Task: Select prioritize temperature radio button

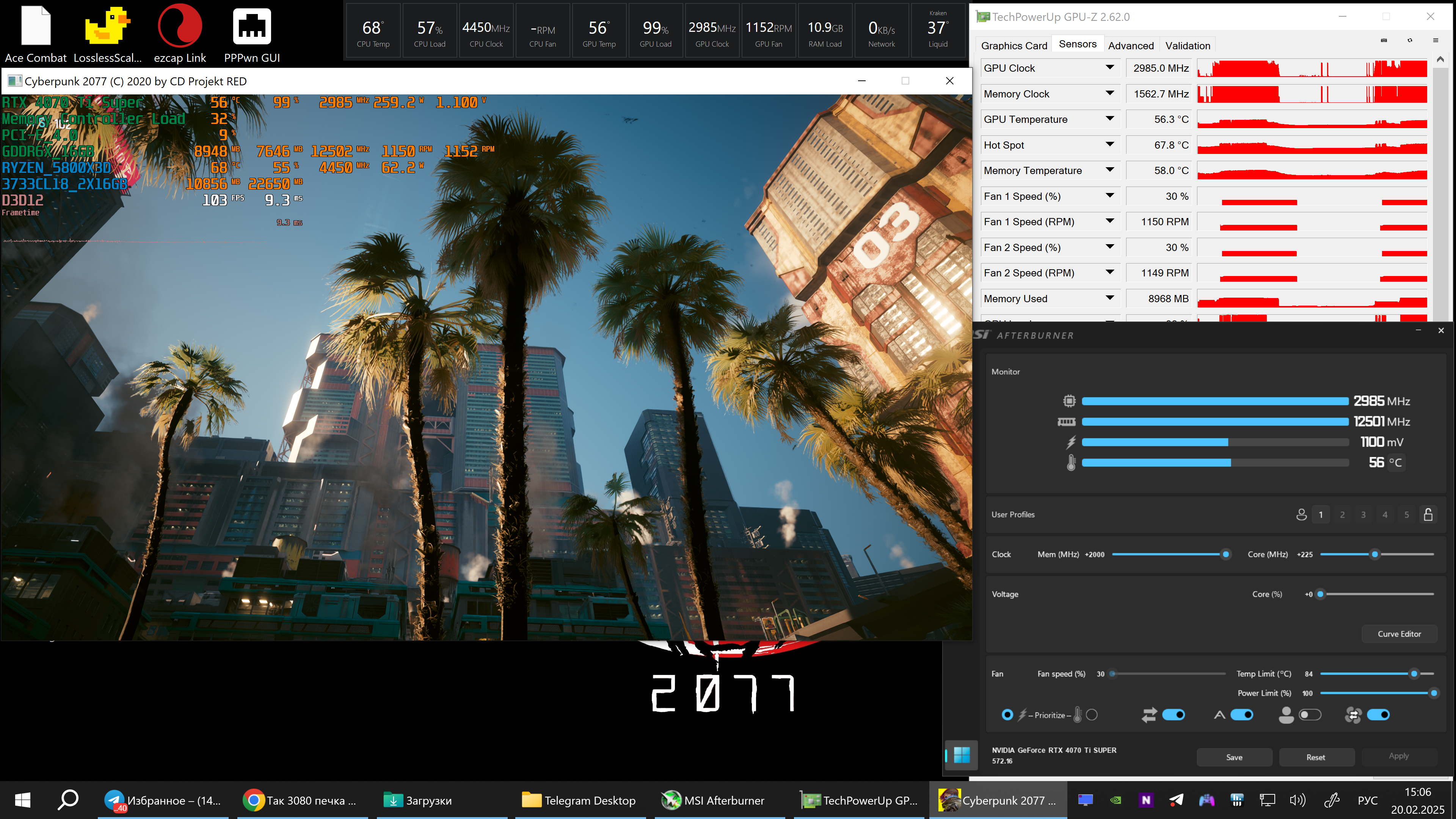Action: point(1092,715)
